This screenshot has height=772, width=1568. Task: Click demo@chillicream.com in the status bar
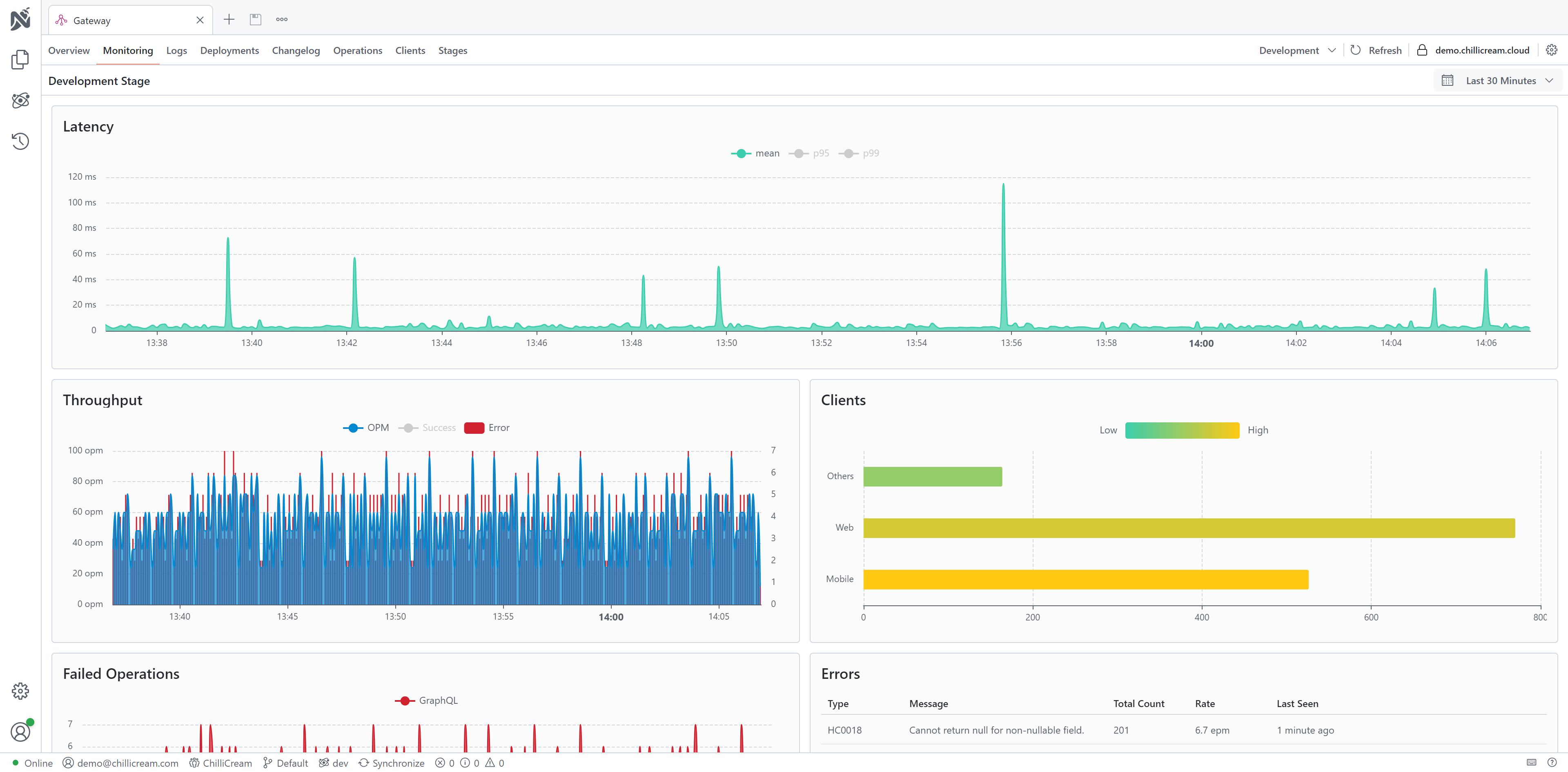coord(128,763)
